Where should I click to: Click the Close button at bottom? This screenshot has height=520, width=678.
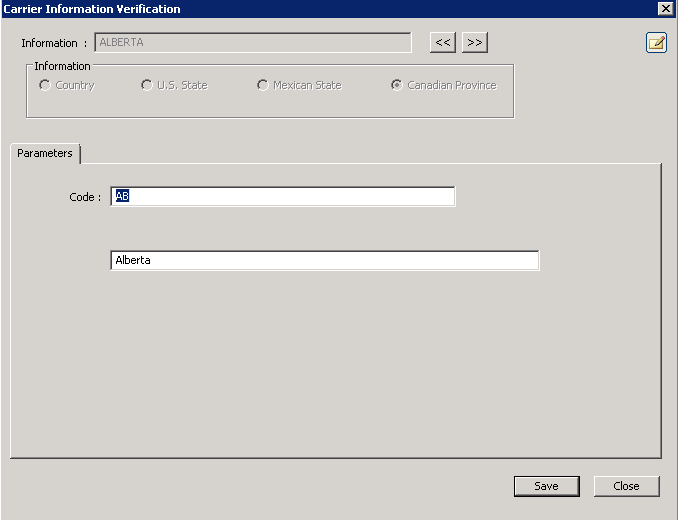626,486
